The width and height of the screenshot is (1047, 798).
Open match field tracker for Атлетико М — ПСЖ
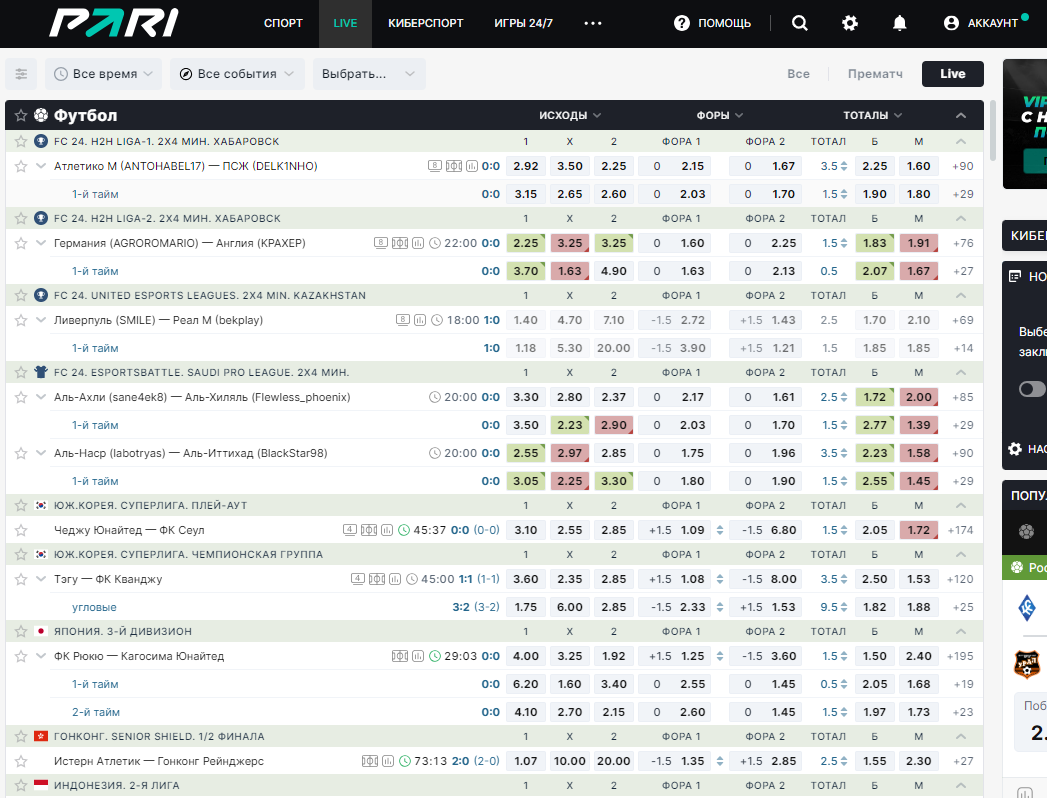tap(454, 166)
